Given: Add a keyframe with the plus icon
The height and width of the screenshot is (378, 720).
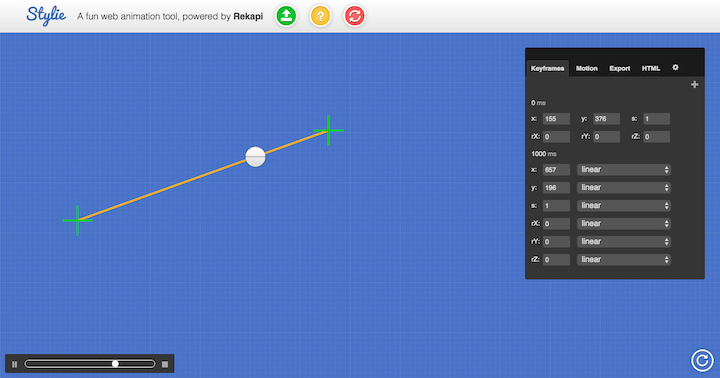Looking at the screenshot, I should pos(694,85).
